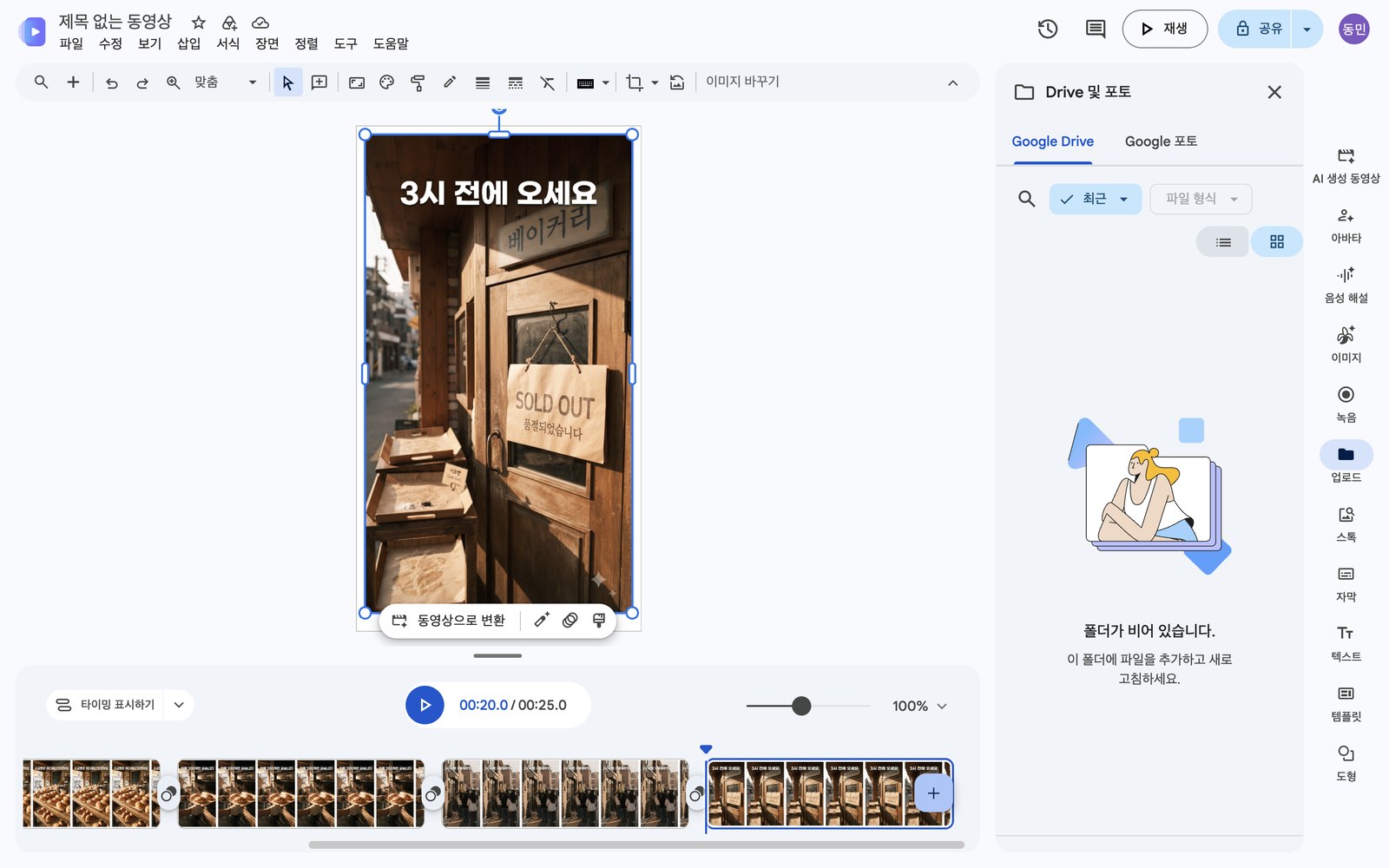Screen dimensions: 1389x868
Task: Switch to list view in Drive panel
Action: tap(1222, 242)
